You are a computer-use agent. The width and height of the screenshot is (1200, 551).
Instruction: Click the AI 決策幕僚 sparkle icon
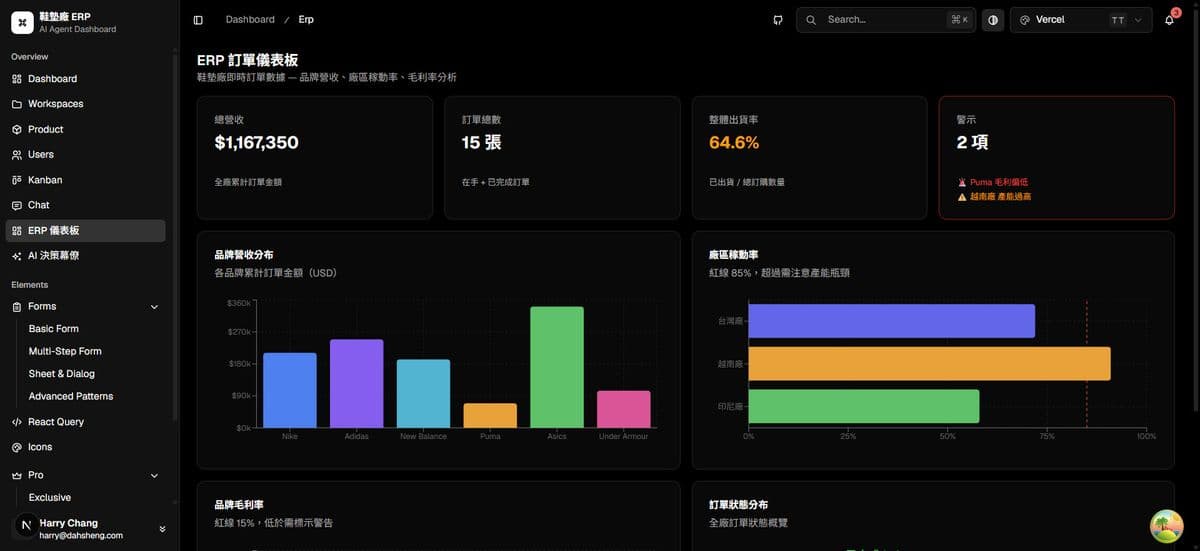[x=17, y=256]
